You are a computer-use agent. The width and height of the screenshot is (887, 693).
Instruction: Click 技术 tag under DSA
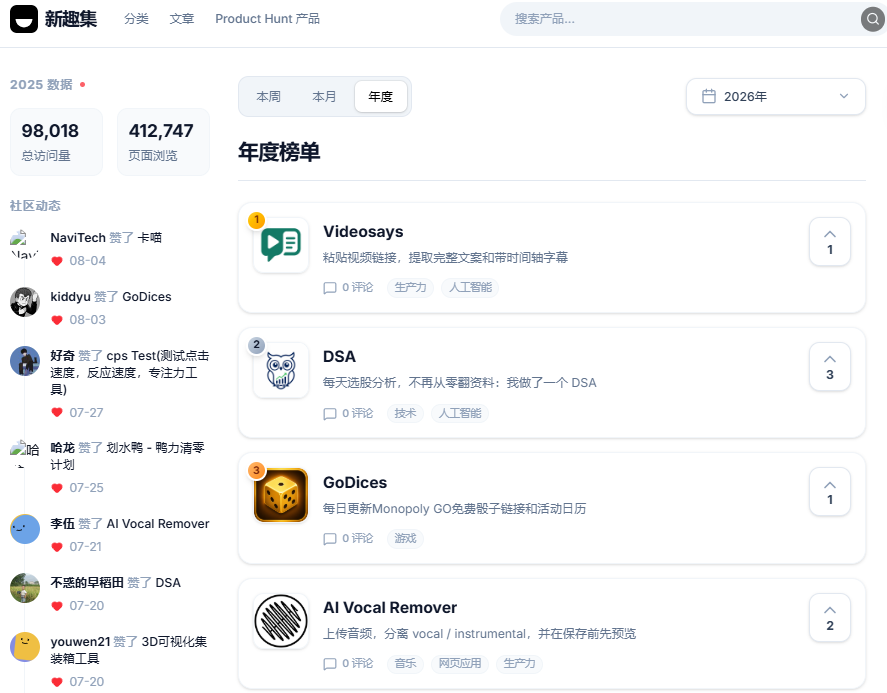click(405, 414)
